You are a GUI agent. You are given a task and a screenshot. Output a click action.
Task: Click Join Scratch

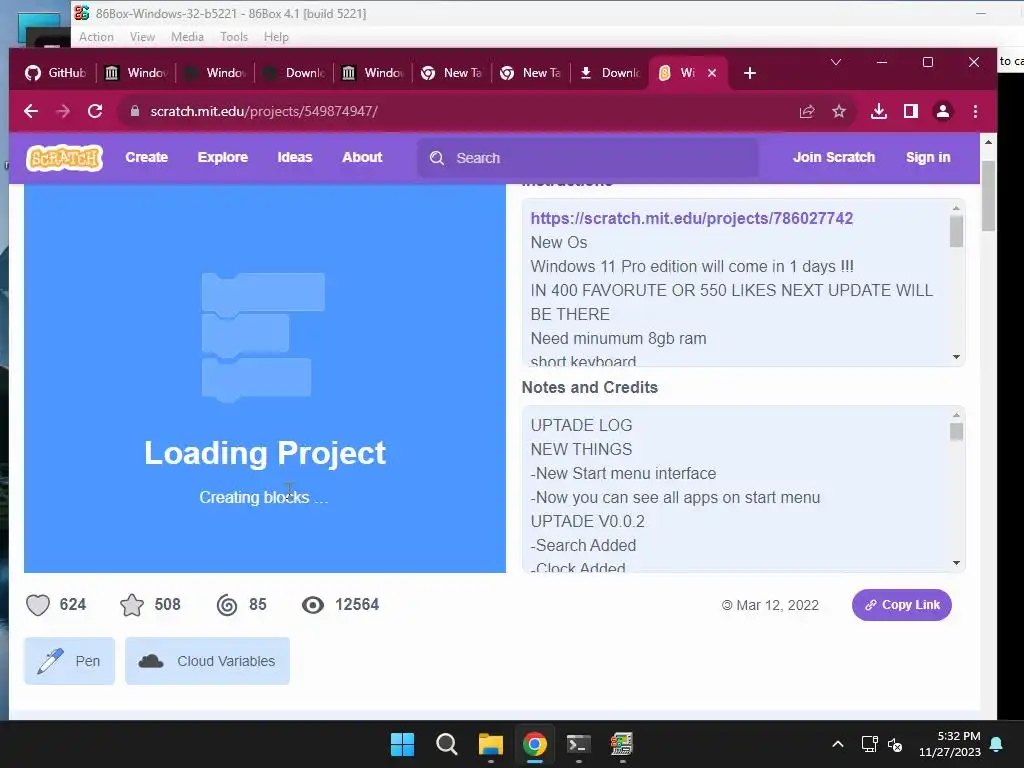pos(834,157)
